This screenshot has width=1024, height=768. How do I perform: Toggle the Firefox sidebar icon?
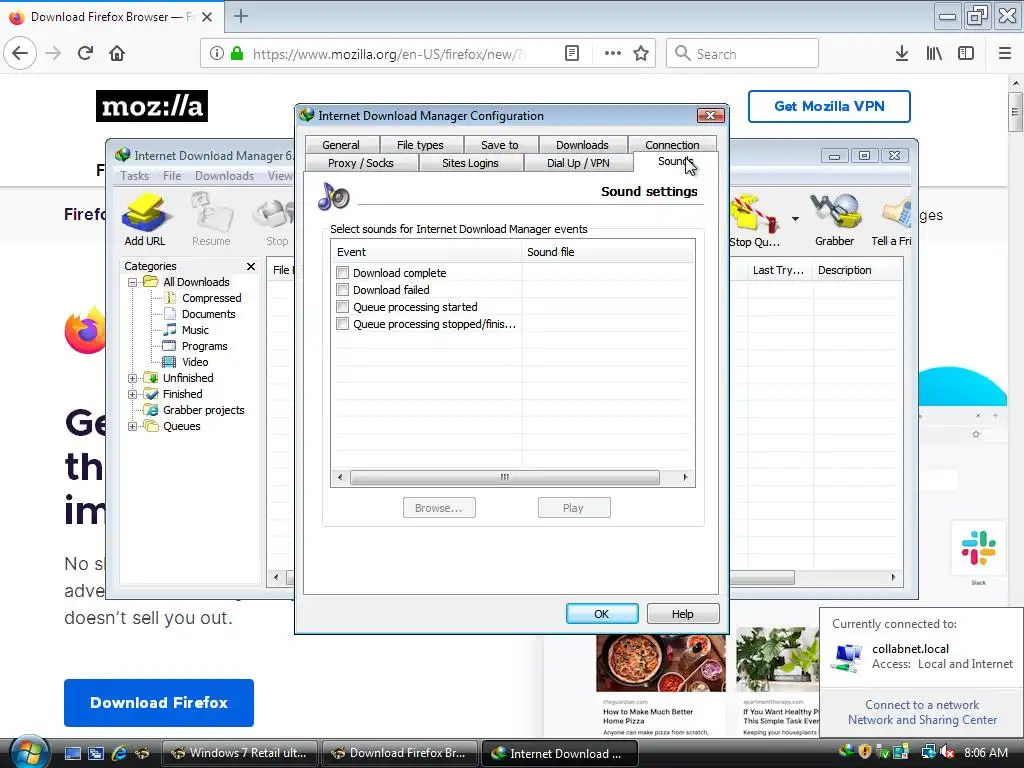click(966, 54)
